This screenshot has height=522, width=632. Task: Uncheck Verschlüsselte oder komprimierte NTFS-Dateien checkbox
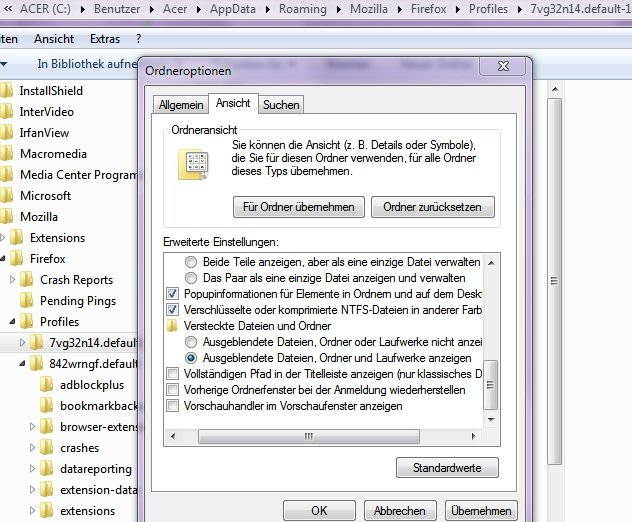point(173,310)
